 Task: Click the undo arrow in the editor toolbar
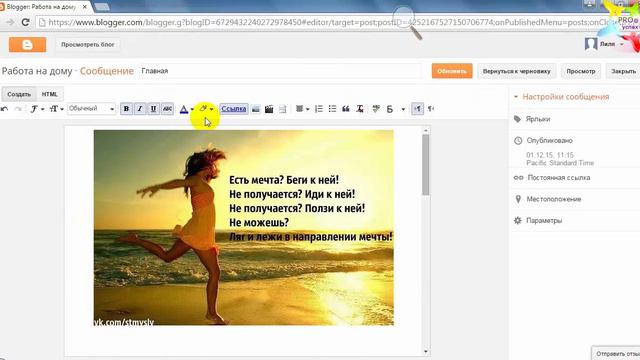[4, 109]
